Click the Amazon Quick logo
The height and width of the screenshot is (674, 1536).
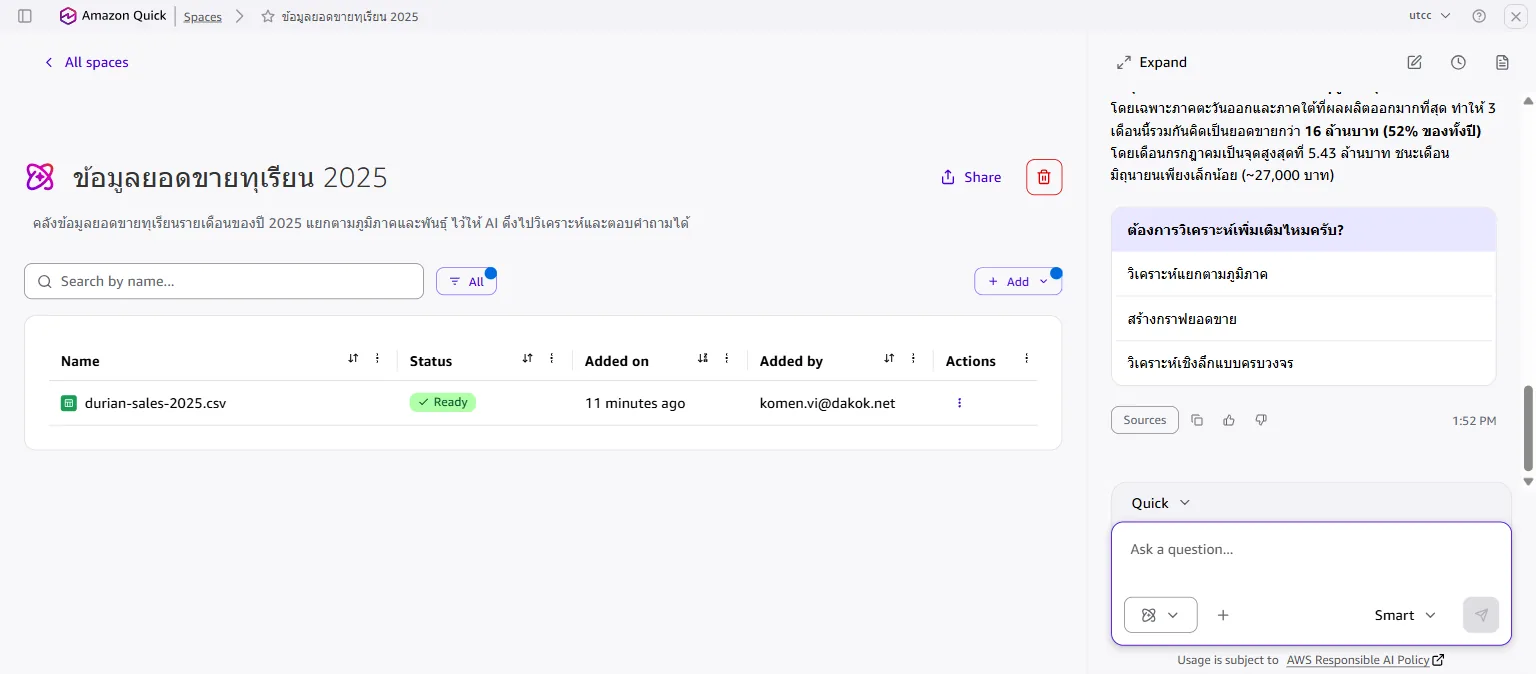[x=113, y=16]
